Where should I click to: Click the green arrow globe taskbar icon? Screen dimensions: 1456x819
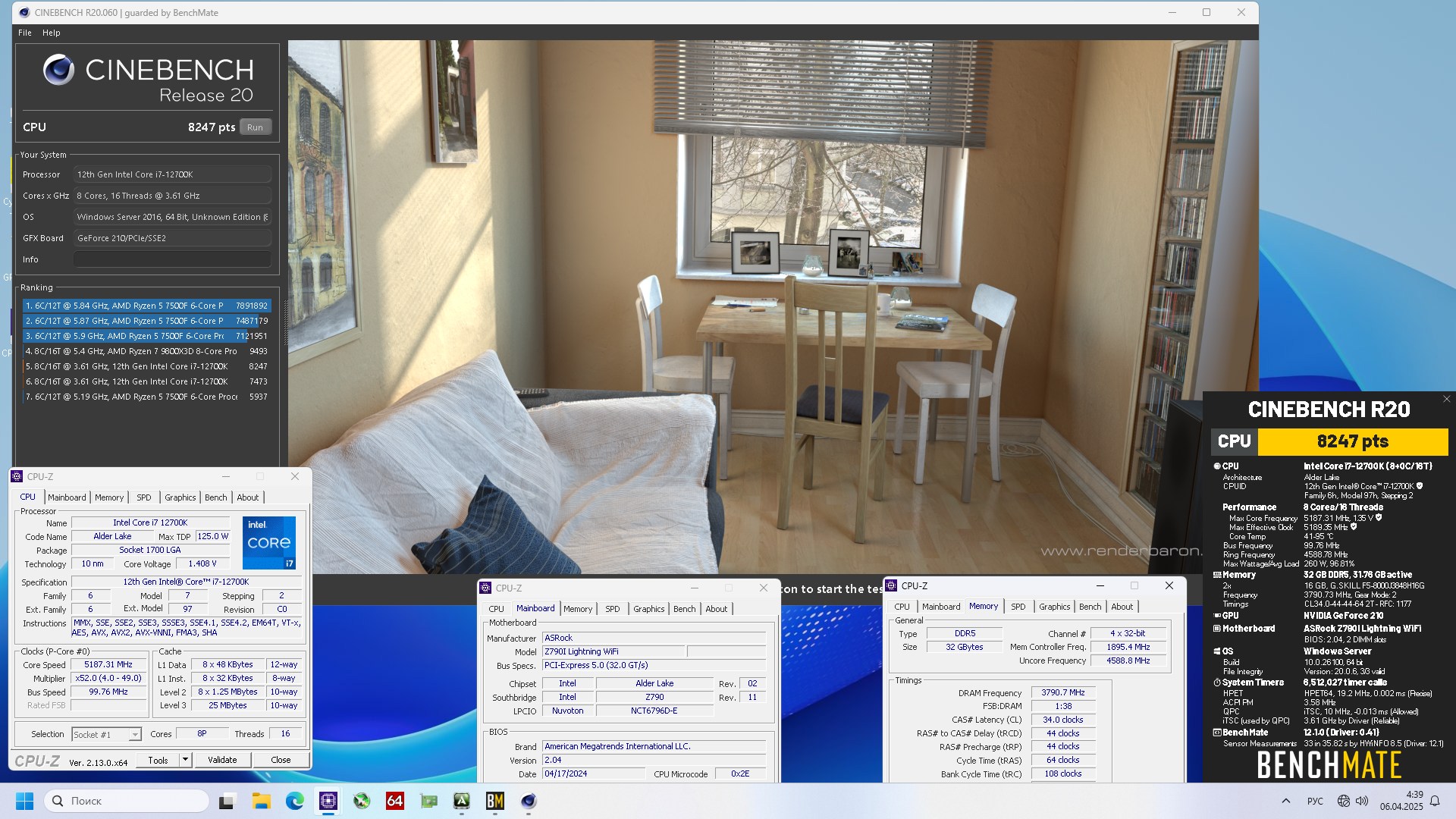pyautogui.click(x=362, y=801)
